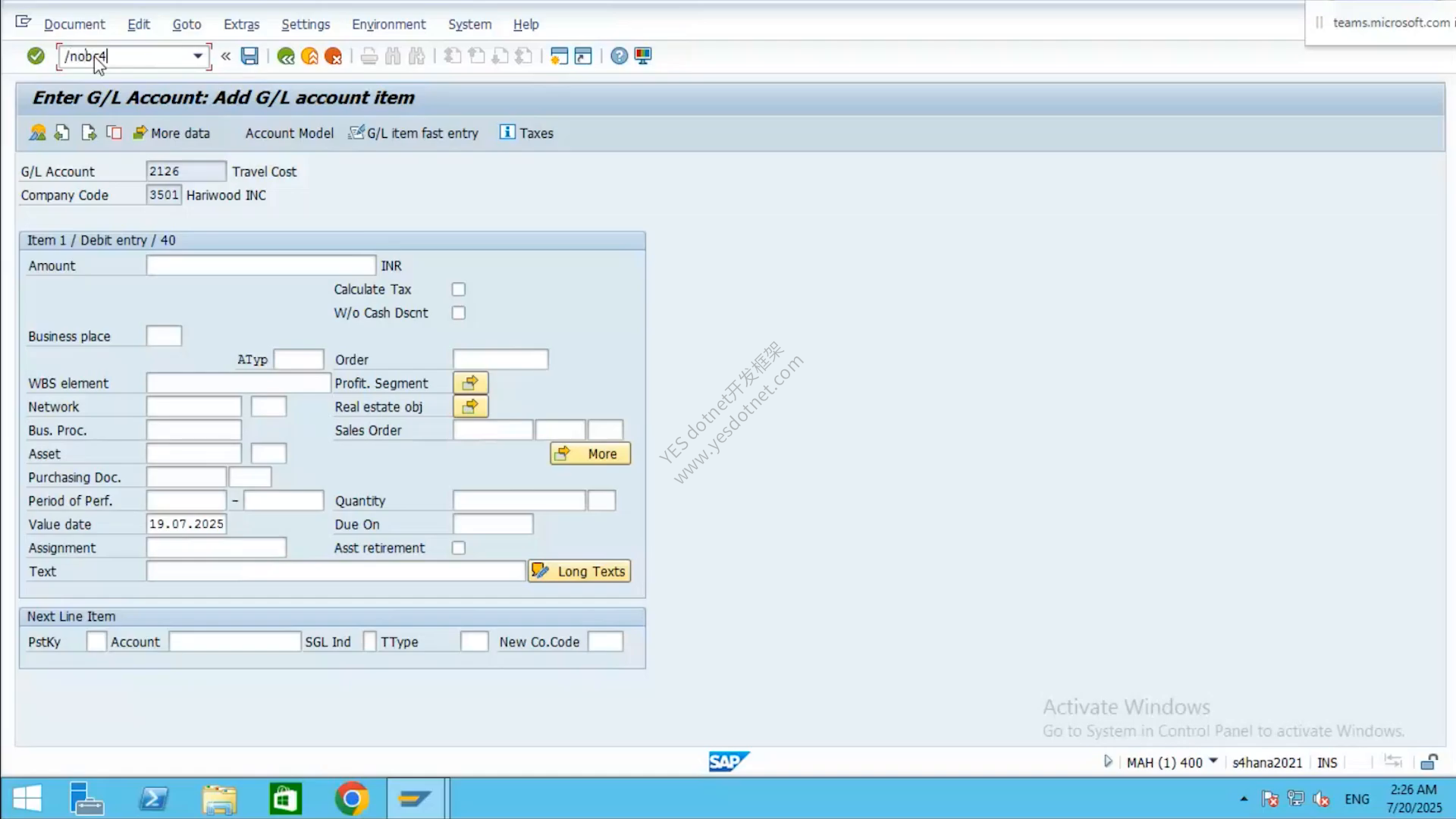Click the orange Exit icon

(309, 56)
